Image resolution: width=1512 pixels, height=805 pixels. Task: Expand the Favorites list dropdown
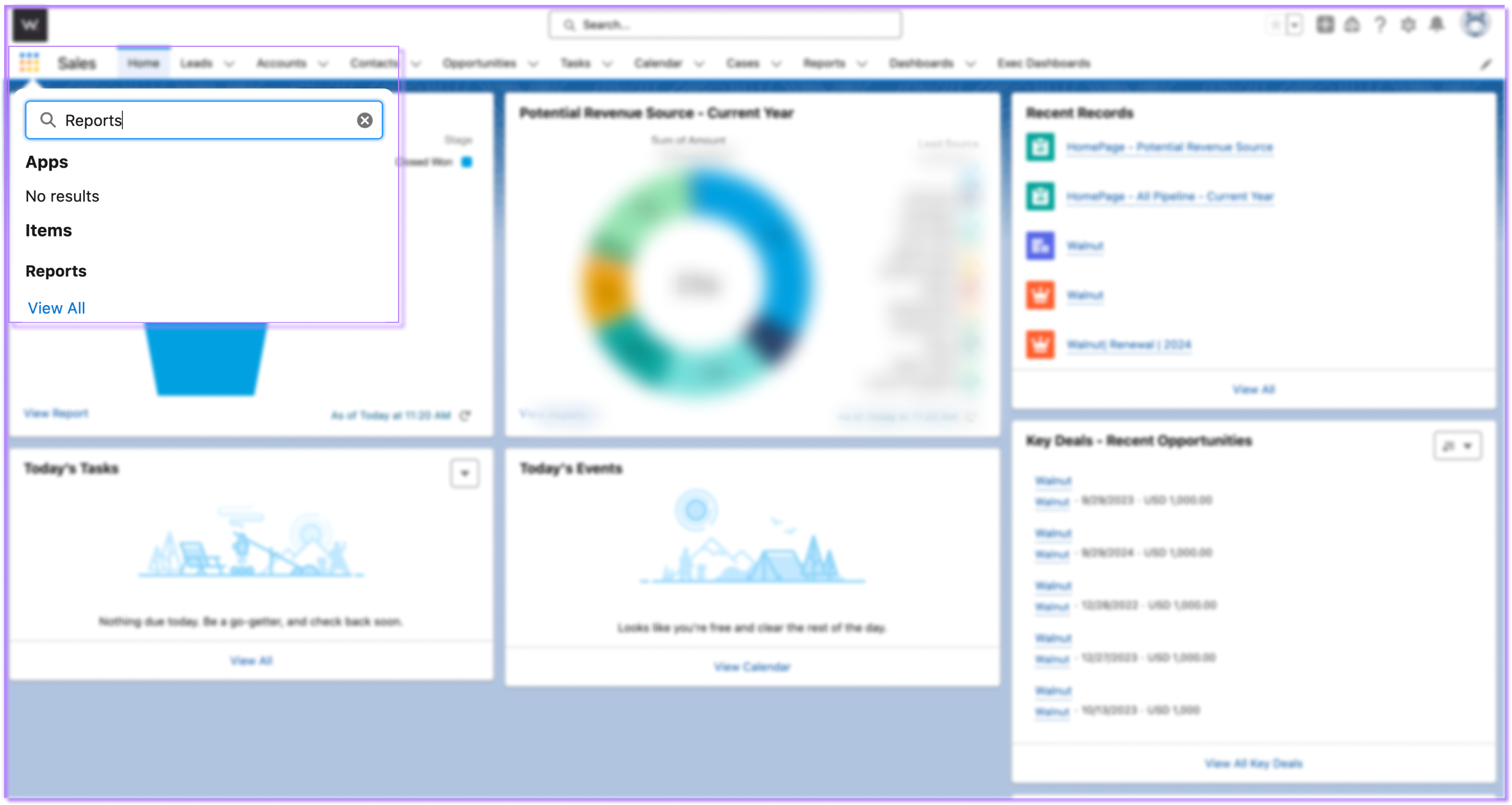pyautogui.click(x=1294, y=24)
